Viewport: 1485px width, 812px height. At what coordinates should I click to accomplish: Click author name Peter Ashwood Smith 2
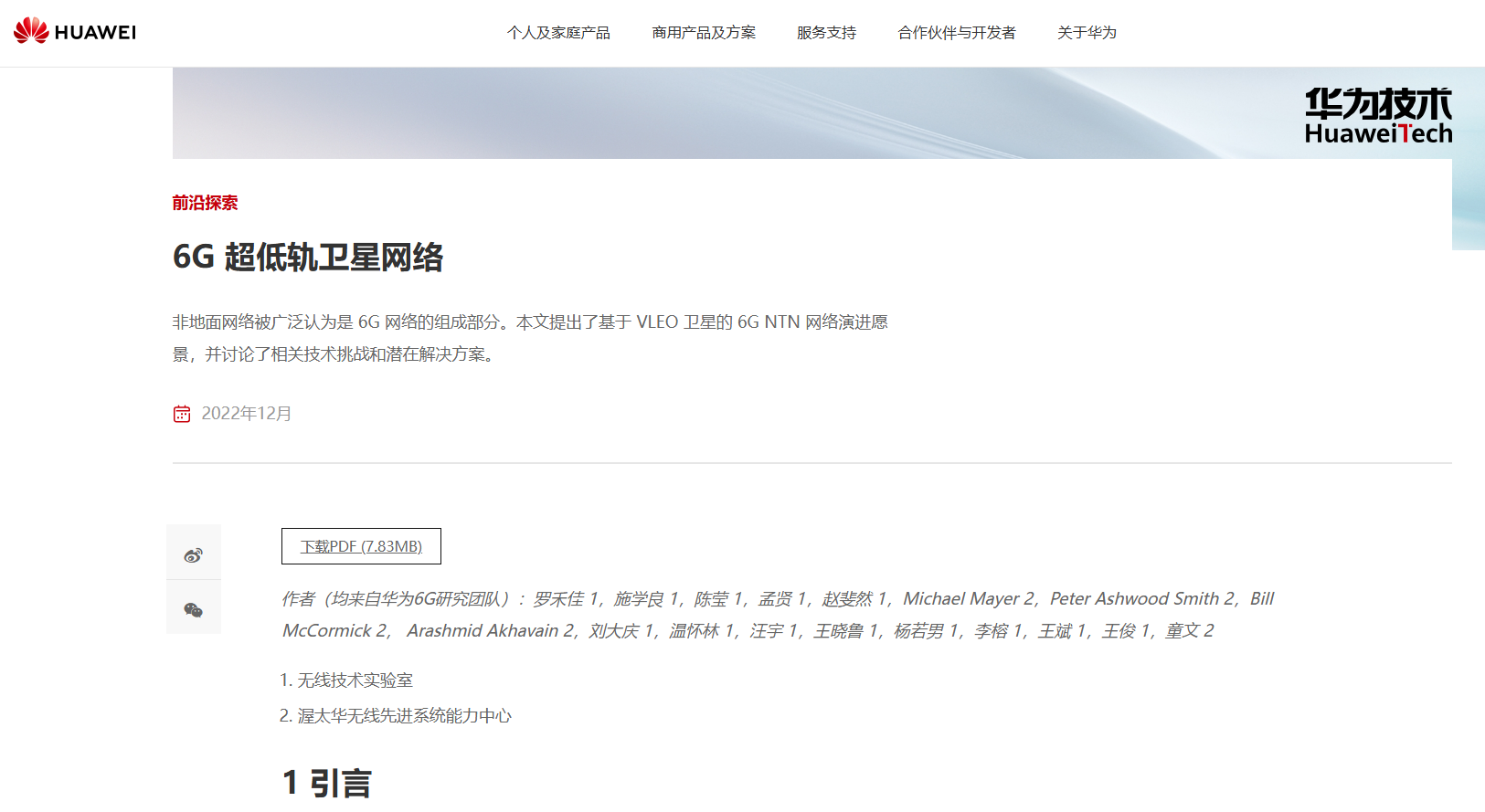click(1142, 599)
